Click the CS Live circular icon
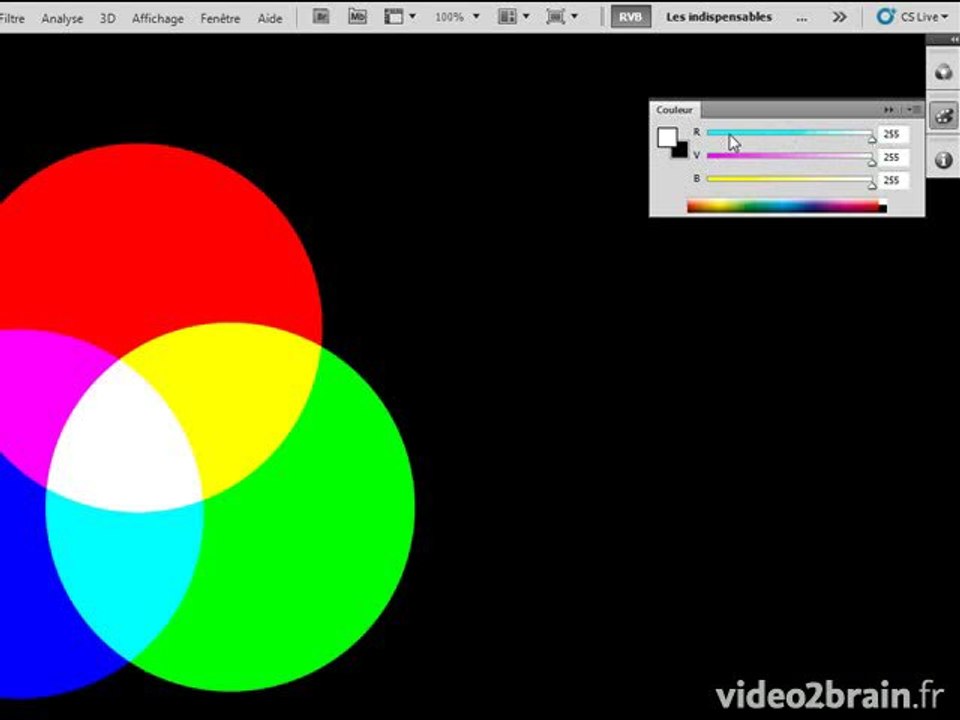The image size is (960, 720). (885, 17)
